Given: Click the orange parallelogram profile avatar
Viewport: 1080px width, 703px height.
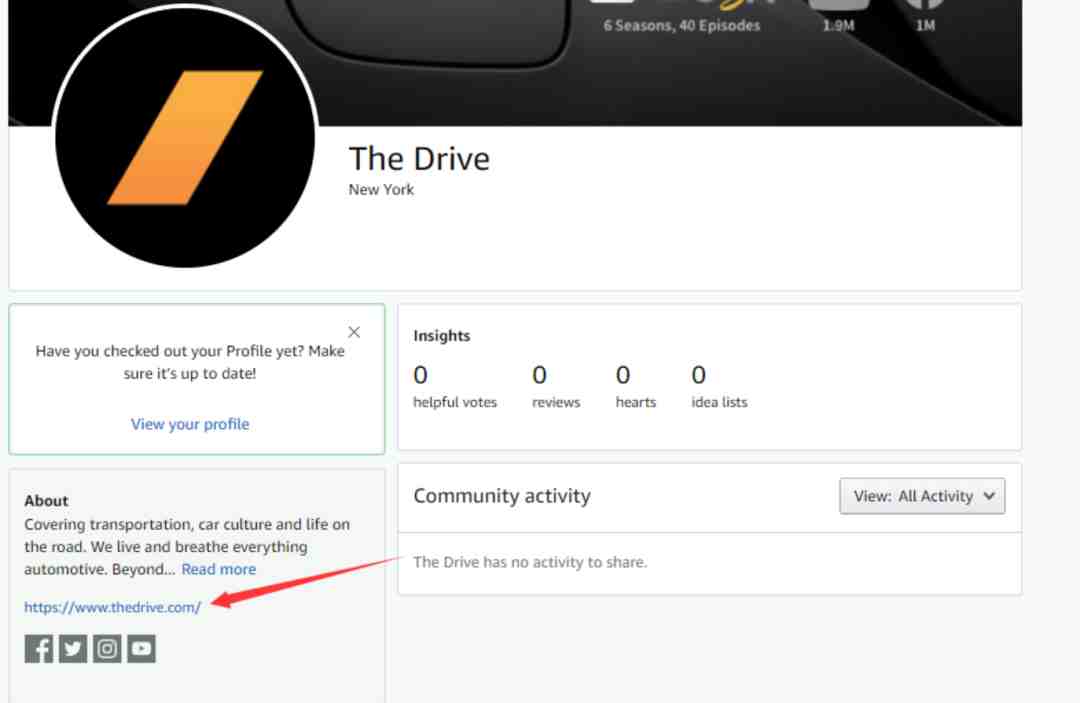Looking at the screenshot, I should (x=185, y=137).
